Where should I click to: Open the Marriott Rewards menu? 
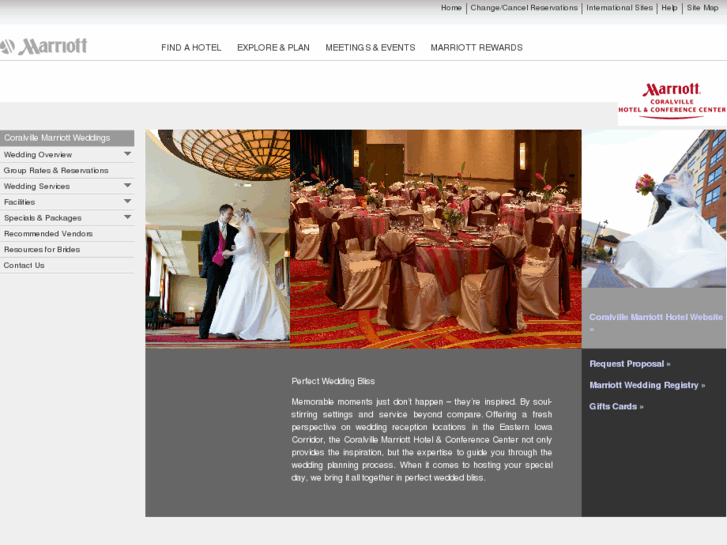tap(476, 47)
